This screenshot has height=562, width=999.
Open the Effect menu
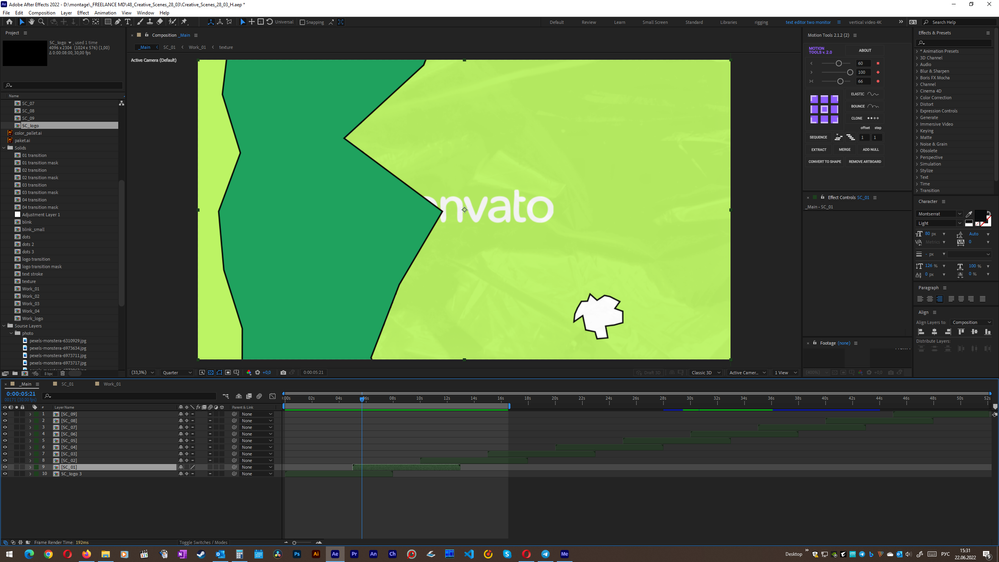tap(83, 13)
